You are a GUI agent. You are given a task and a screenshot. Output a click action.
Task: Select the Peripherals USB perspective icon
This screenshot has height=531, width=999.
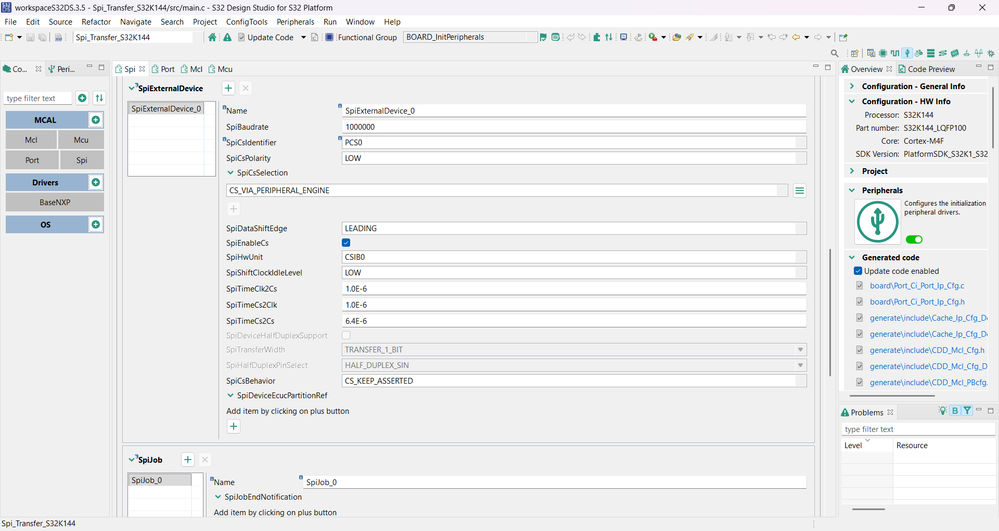click(907, 54)
